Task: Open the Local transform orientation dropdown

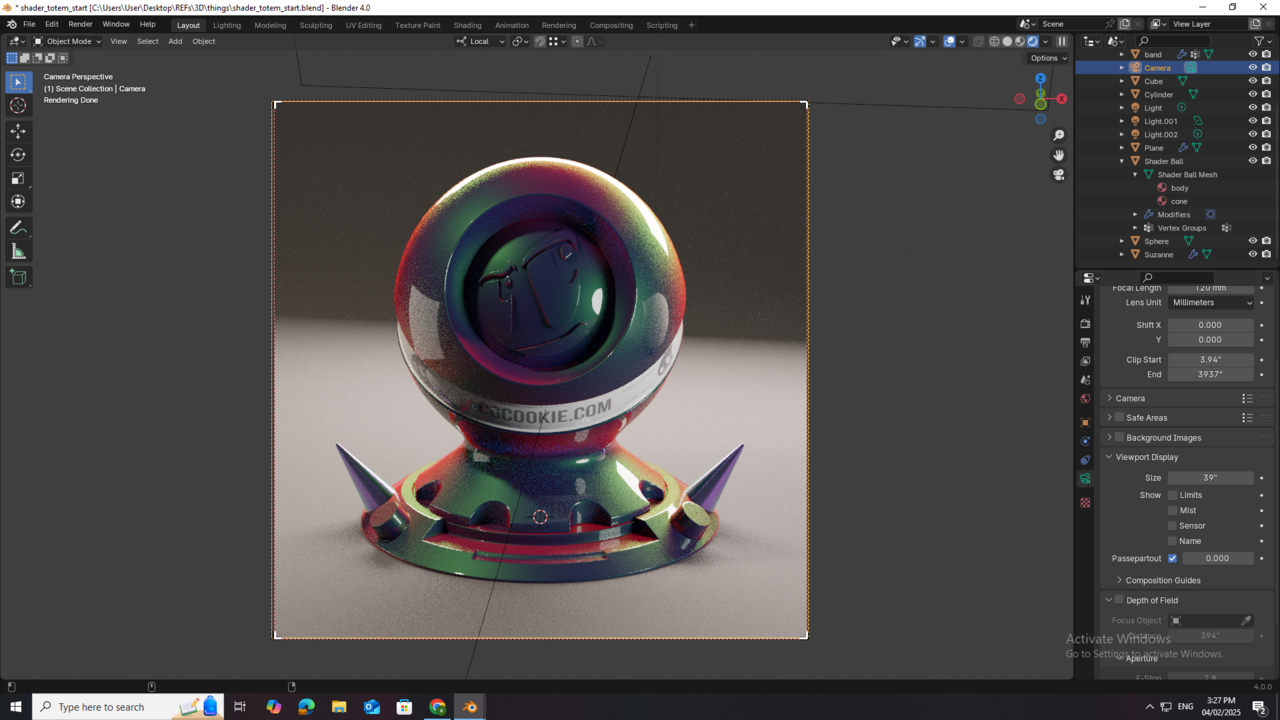Action: tap(481, 42)
